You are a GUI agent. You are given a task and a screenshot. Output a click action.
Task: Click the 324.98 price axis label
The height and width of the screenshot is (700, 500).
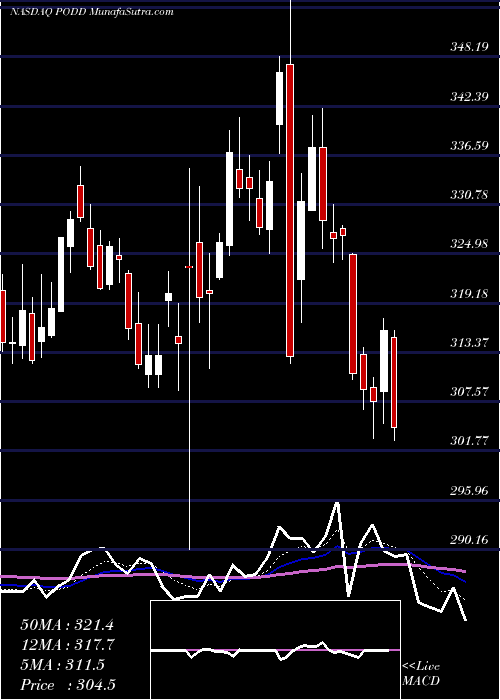point(470,244)
